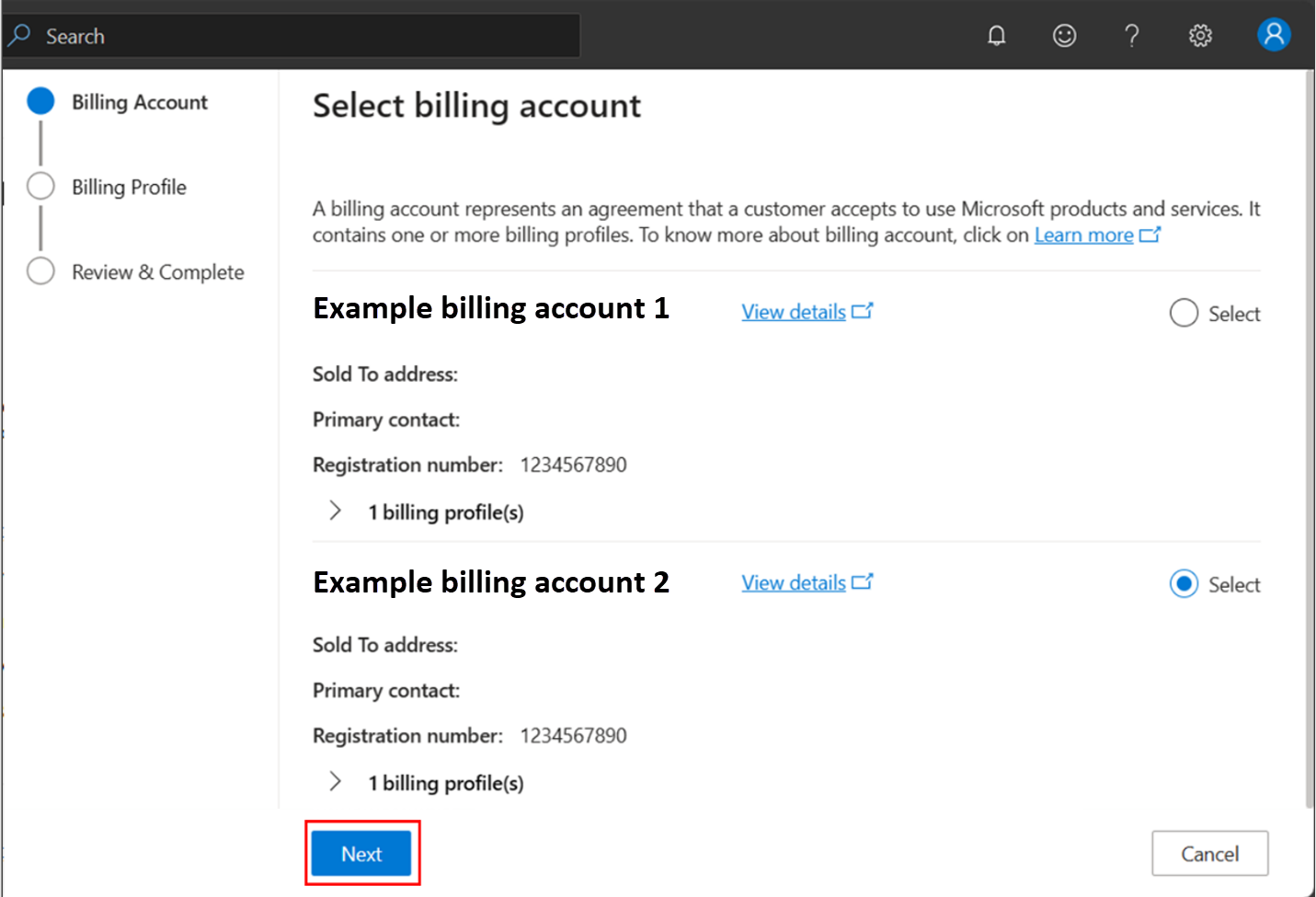Select Example billing account 2 radio button
This screenshot has height=897, width=1316.
(1184, 584)
